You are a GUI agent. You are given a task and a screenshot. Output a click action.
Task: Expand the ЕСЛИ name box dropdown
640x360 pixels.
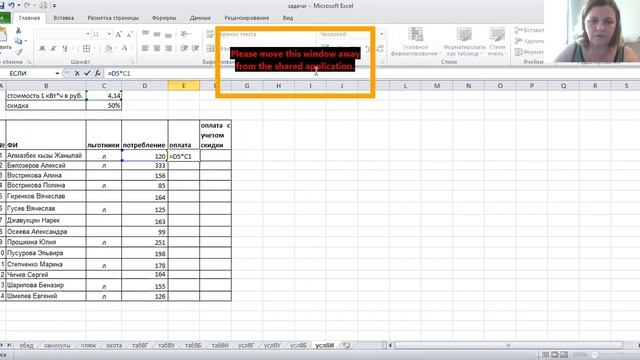click(57, 73)
